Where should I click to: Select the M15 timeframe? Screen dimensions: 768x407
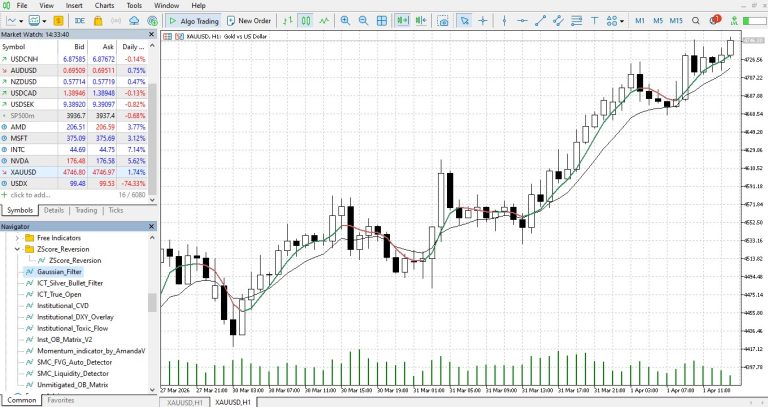point(676,21)
